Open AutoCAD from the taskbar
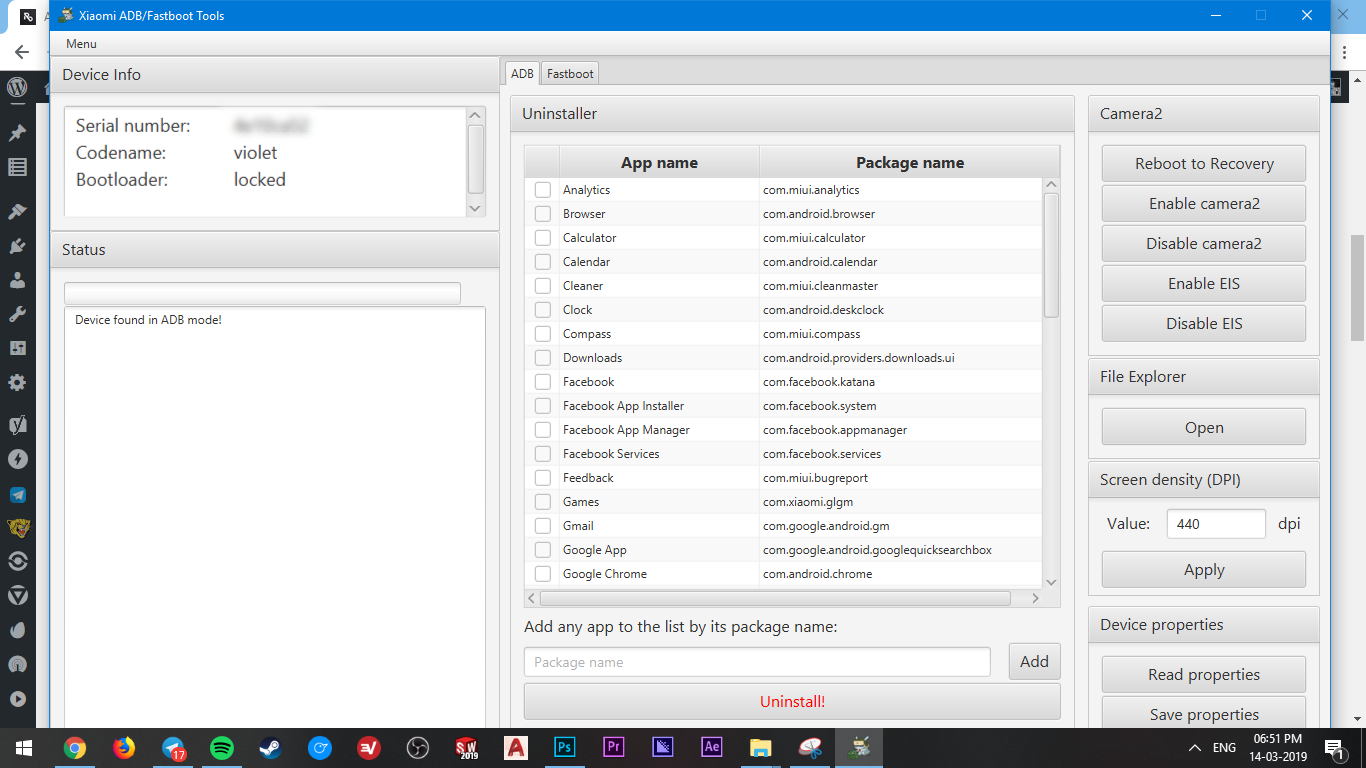Screen dimensions: 1366x768 516,747
